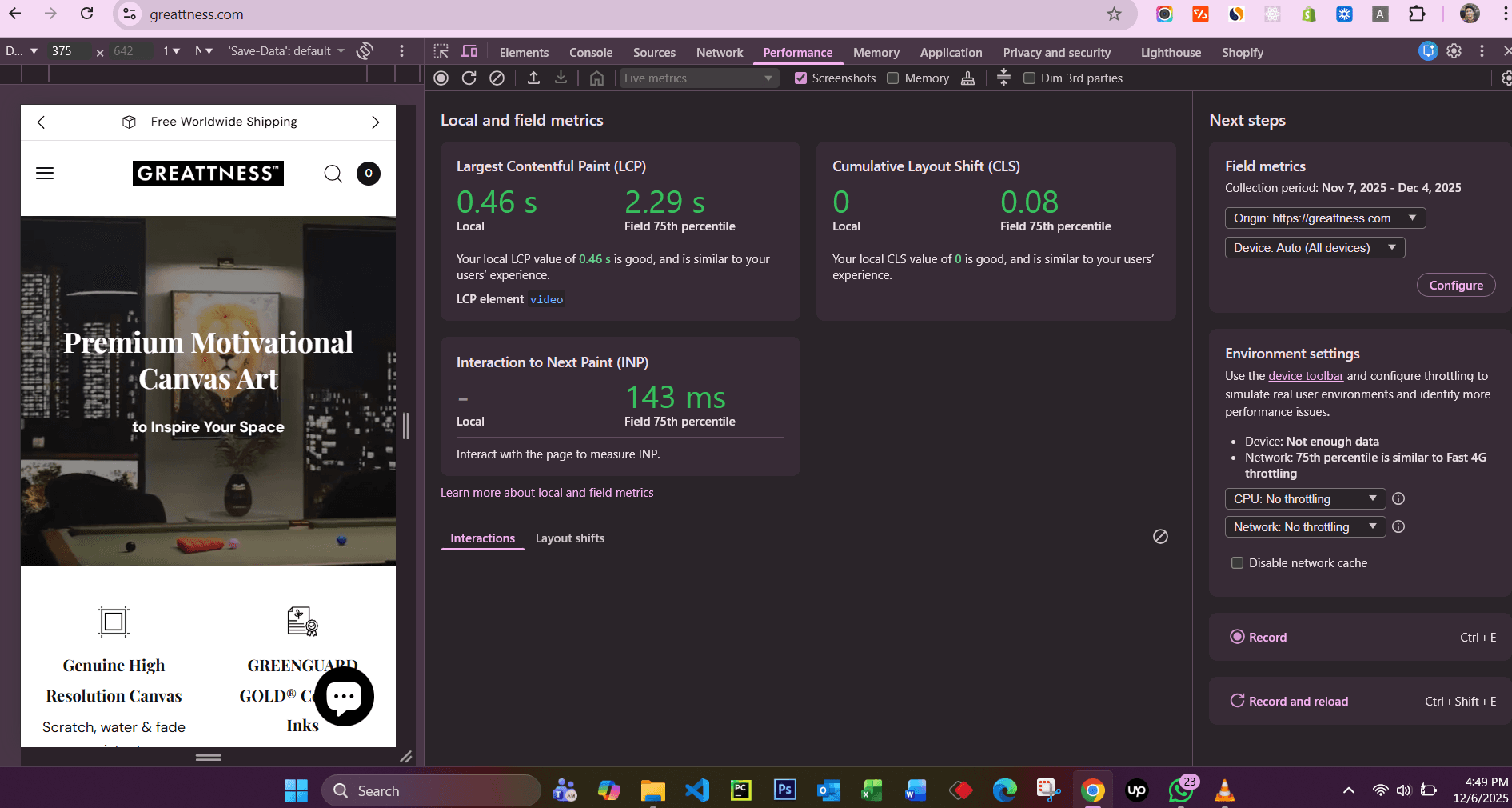The image size is (1512, 808).
Task: Select the Inspect element picker icon
Action: click(441, 51)
